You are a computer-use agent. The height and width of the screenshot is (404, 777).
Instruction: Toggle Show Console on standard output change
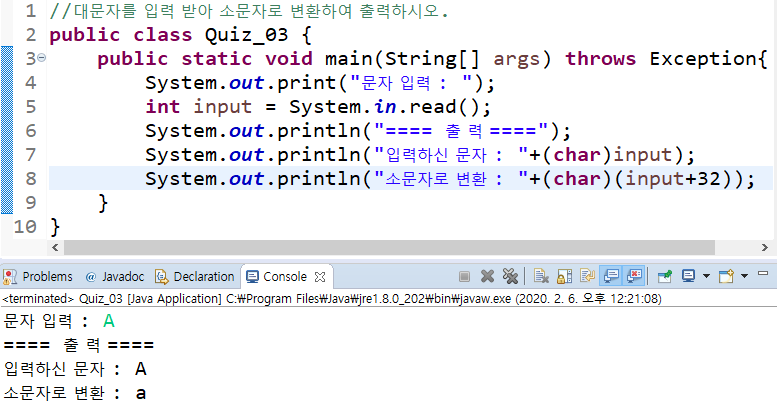tap(611, 276)
